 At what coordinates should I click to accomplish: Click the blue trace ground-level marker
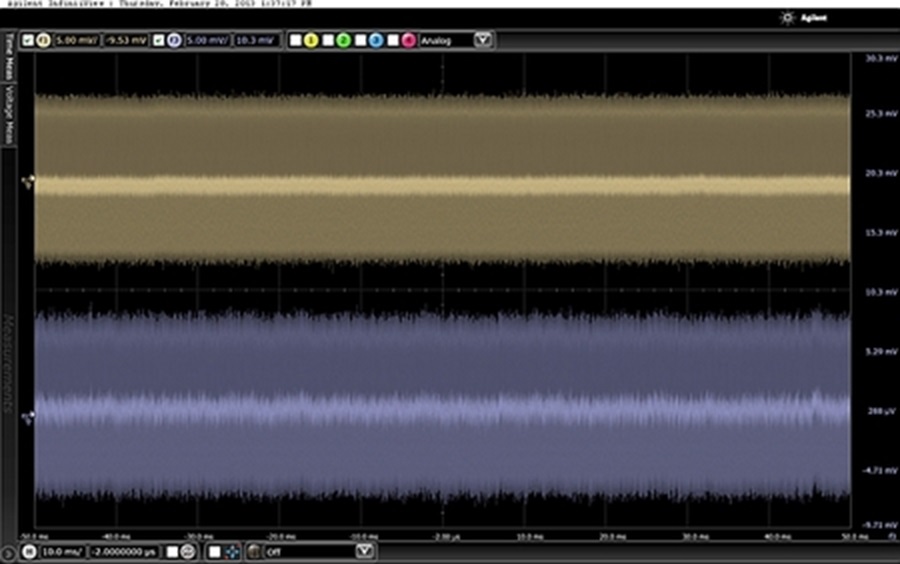point(28,418)
